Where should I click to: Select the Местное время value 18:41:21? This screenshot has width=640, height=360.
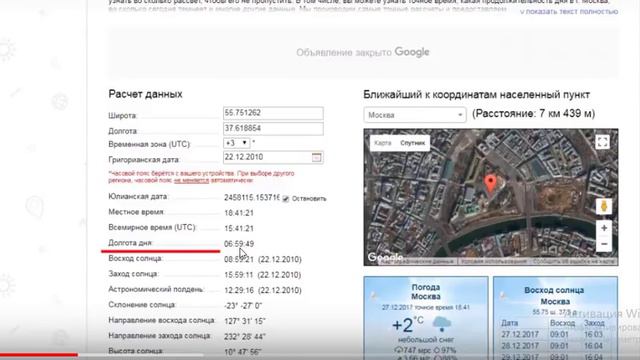click(239, 213)
